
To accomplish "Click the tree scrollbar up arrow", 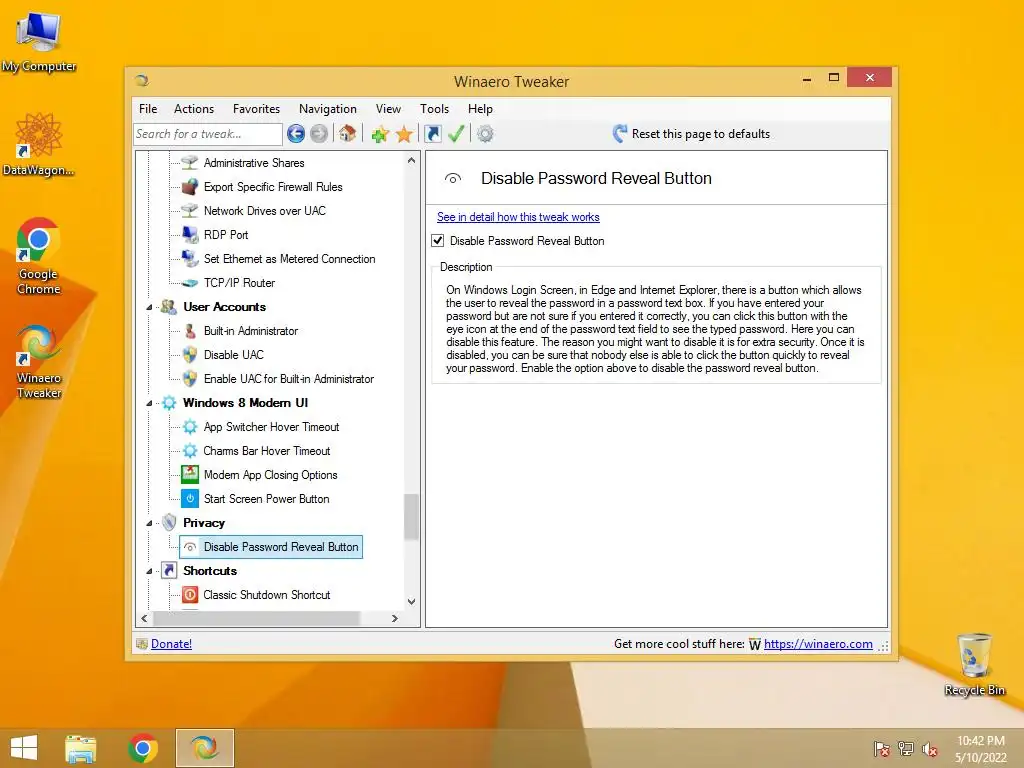I will 411,160.
